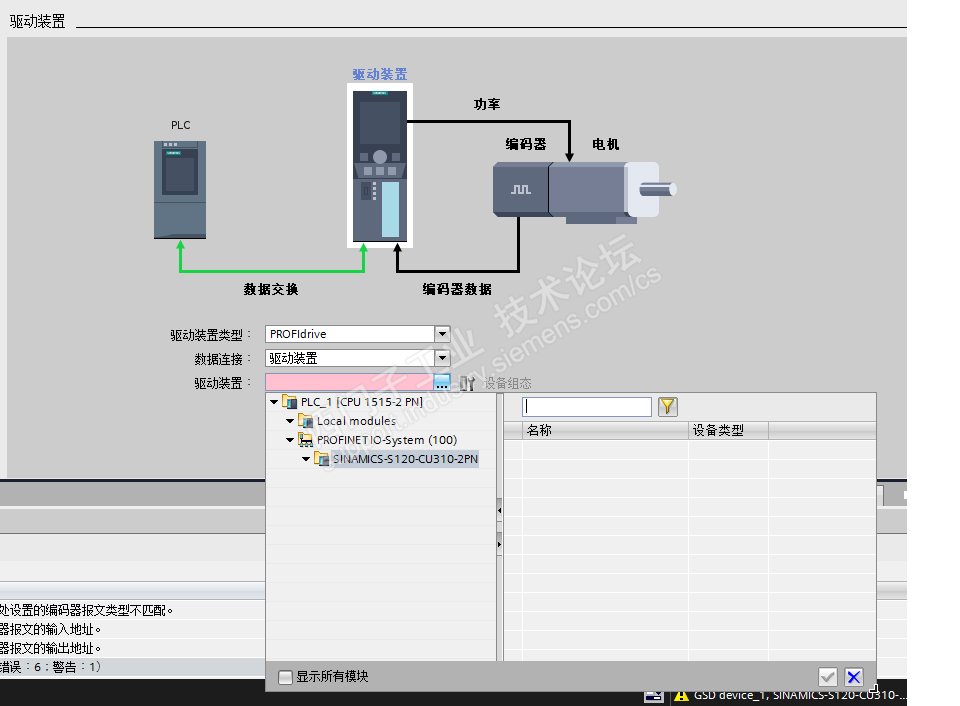Collapse the PROFINET IO-System (100) node
Viewport: 960px width, 706px height.
click(290, 440)
